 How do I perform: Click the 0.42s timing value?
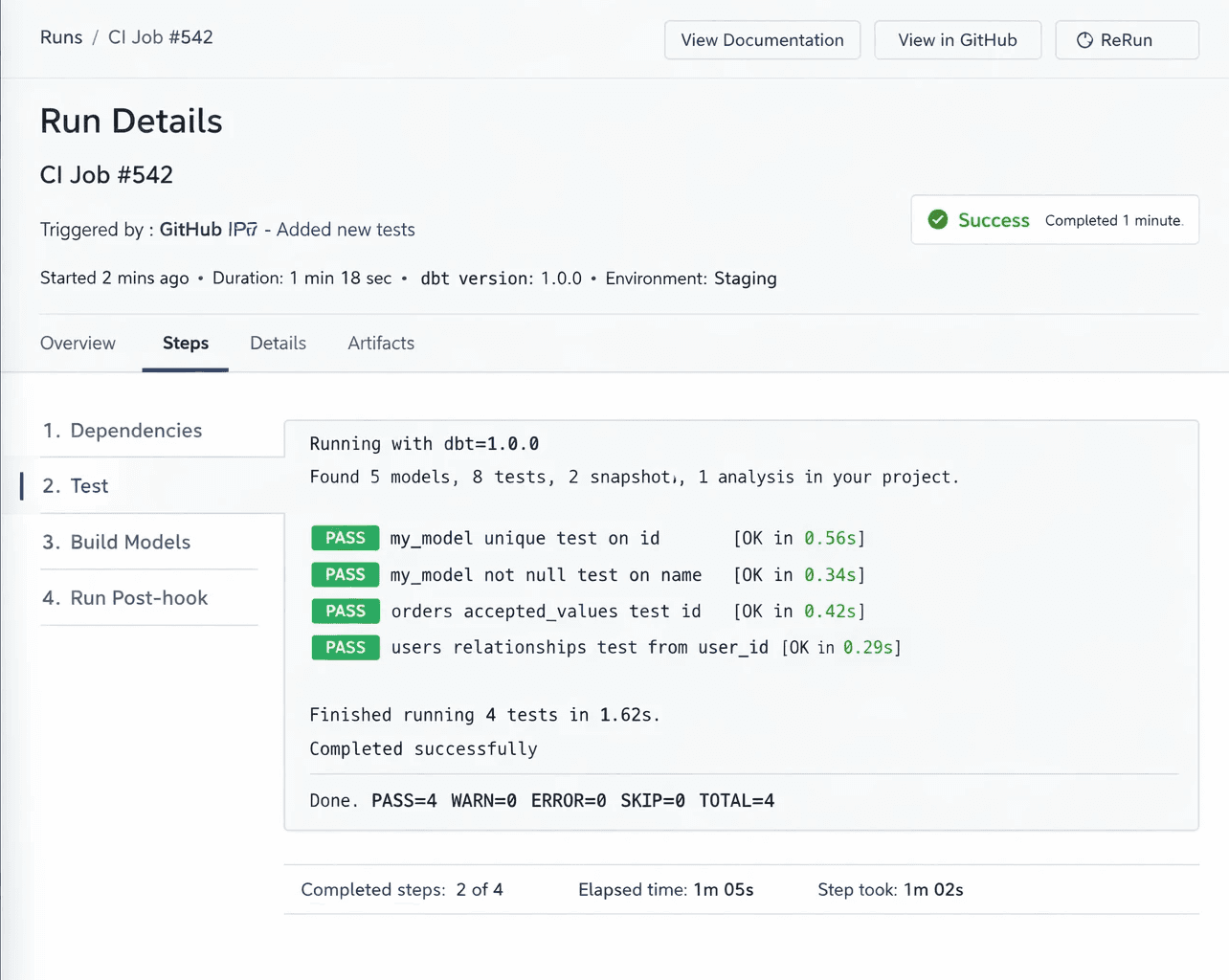pos(830,611)
